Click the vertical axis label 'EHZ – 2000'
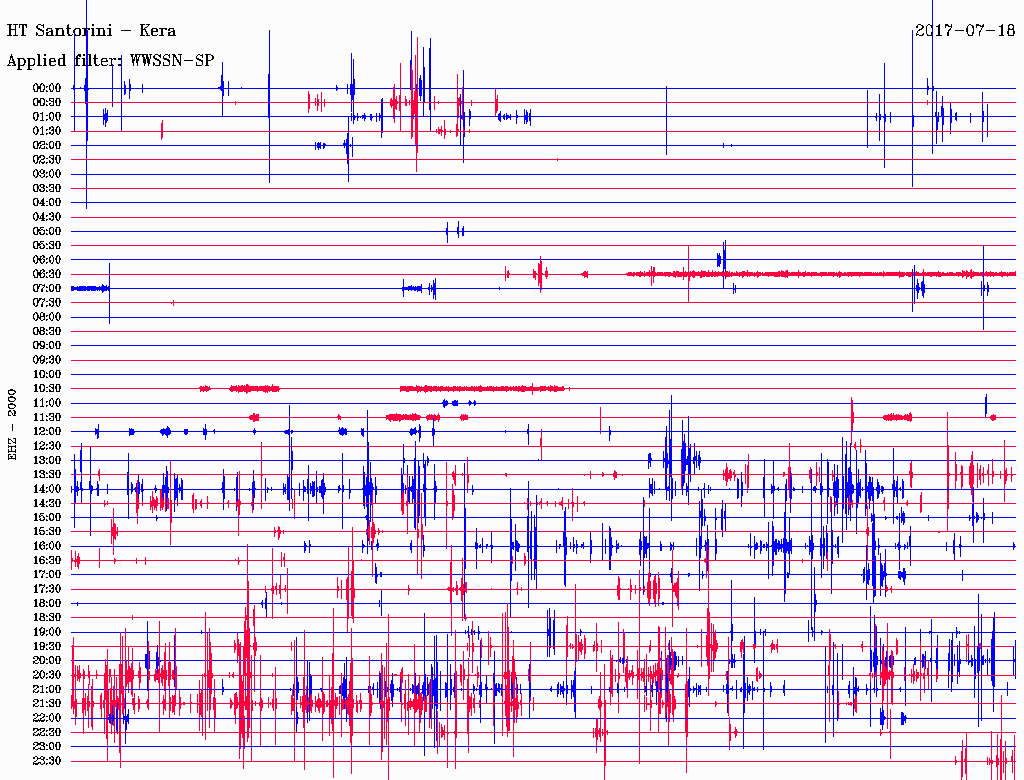1024x780 pixels. 12,425
